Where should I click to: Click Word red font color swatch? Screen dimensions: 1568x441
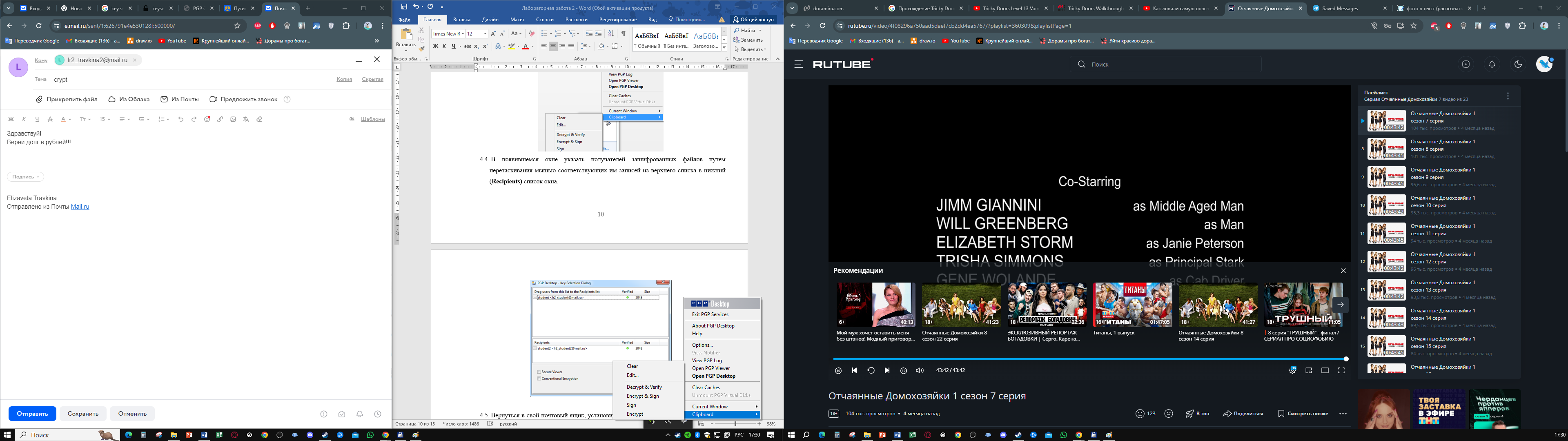(526, 46)
